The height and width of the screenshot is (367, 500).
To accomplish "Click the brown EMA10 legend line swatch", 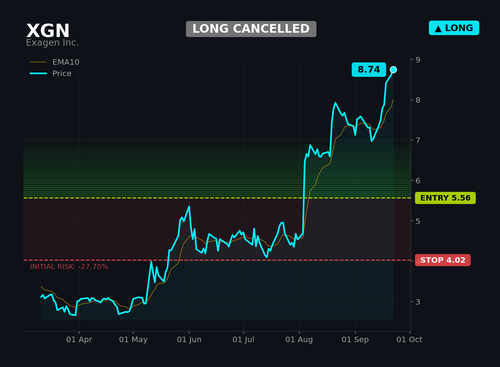I will click(38, 62).
